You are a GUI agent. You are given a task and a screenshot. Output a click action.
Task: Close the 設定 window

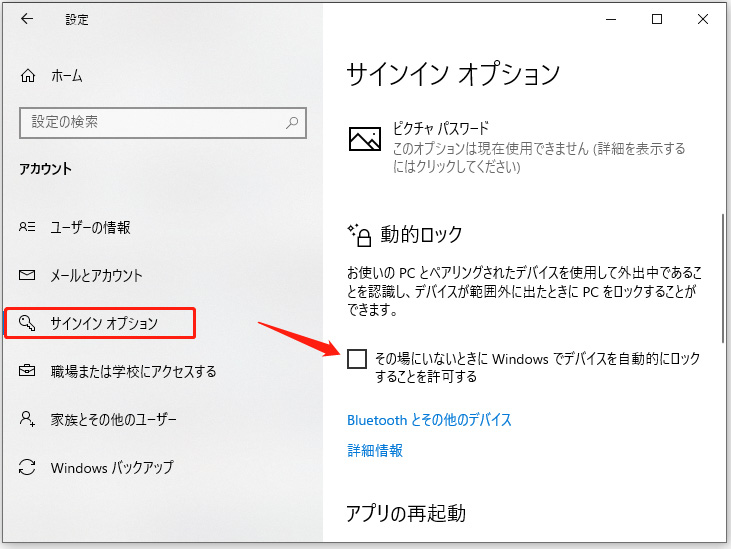click(x=703, y=19)
